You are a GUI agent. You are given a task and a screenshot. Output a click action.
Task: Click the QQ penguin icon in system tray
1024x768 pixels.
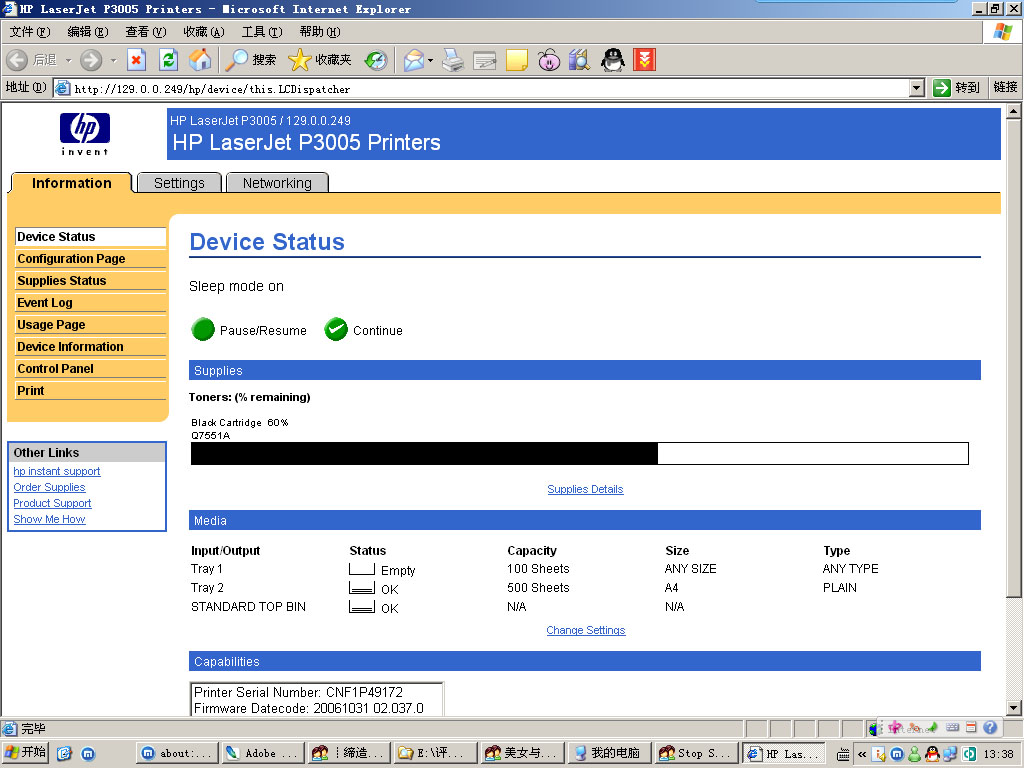[932, 754]
